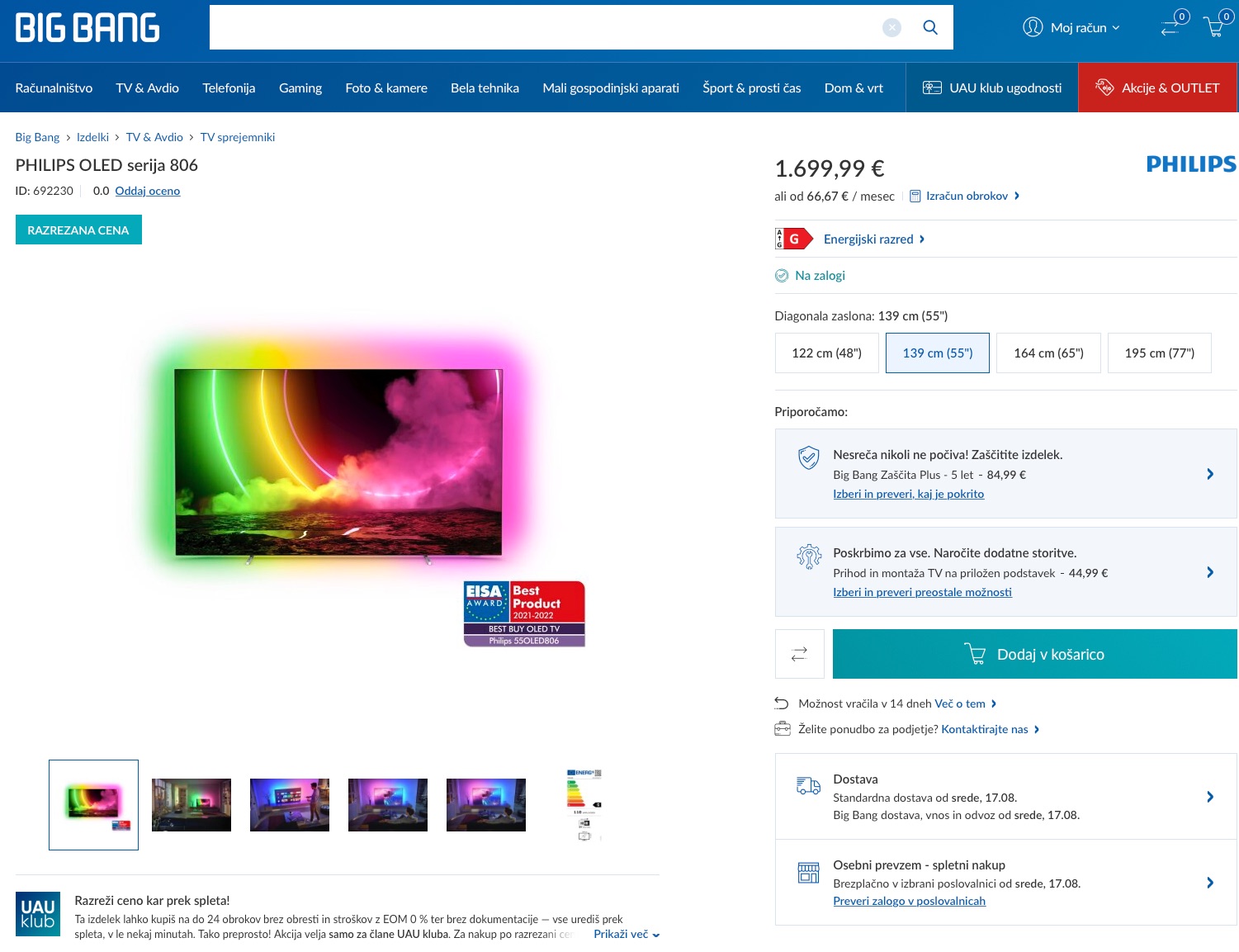Click the briefcase business offer icon
This screenshot has height=952, width=1239.
[783, 729]
